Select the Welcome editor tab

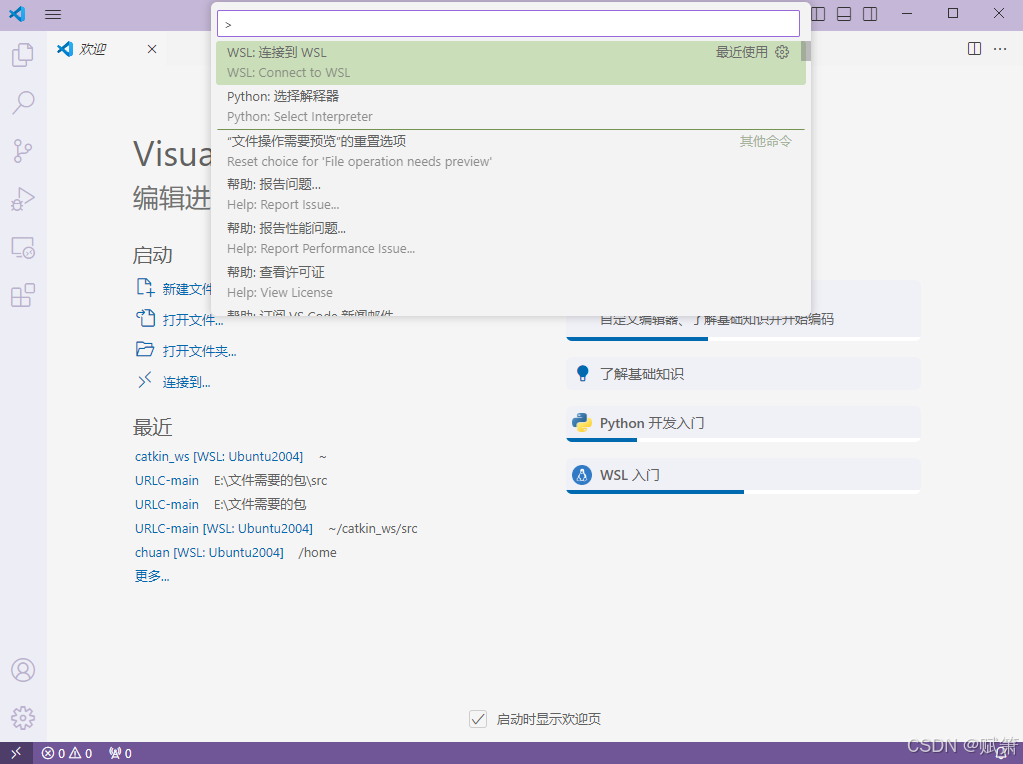[x=107, y=49]
